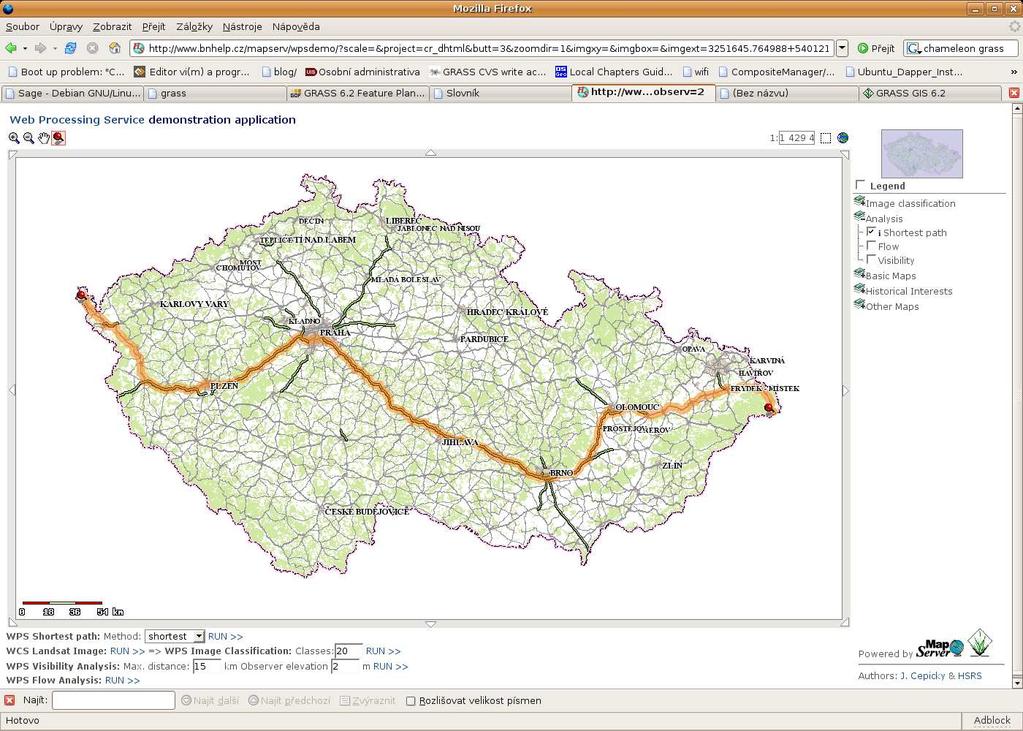Uncheck the Shortest path layer
1023x731 pixels.
(871, 232)
